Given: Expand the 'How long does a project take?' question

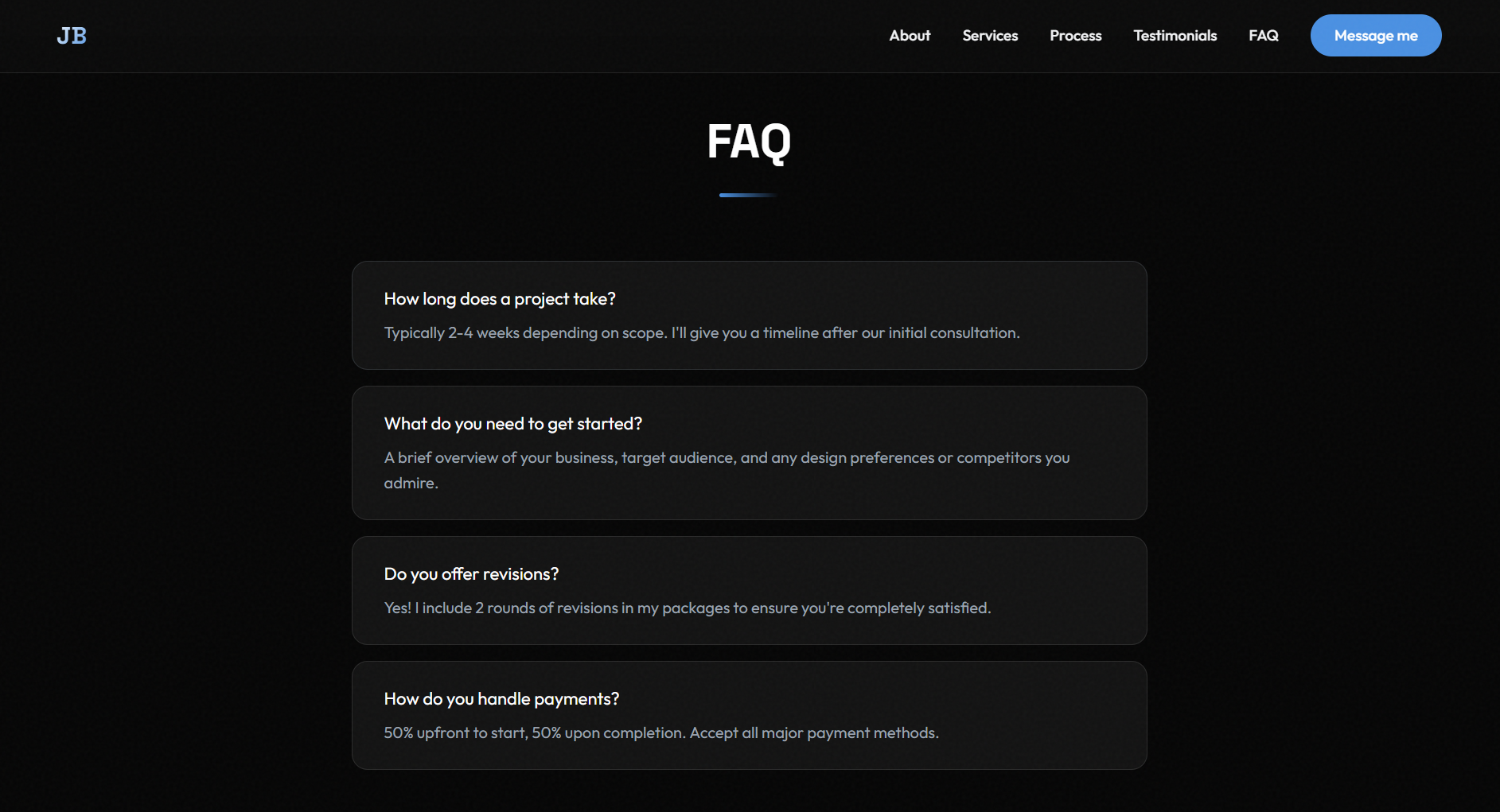Looking at the screenshot, I should tap(749, 315).
